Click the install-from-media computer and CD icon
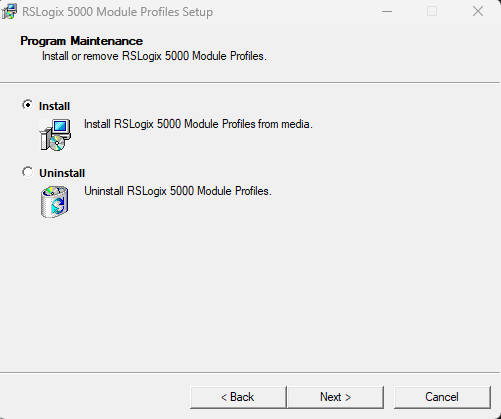The width and height of the screenshot is (501, 419). [55, 135]
